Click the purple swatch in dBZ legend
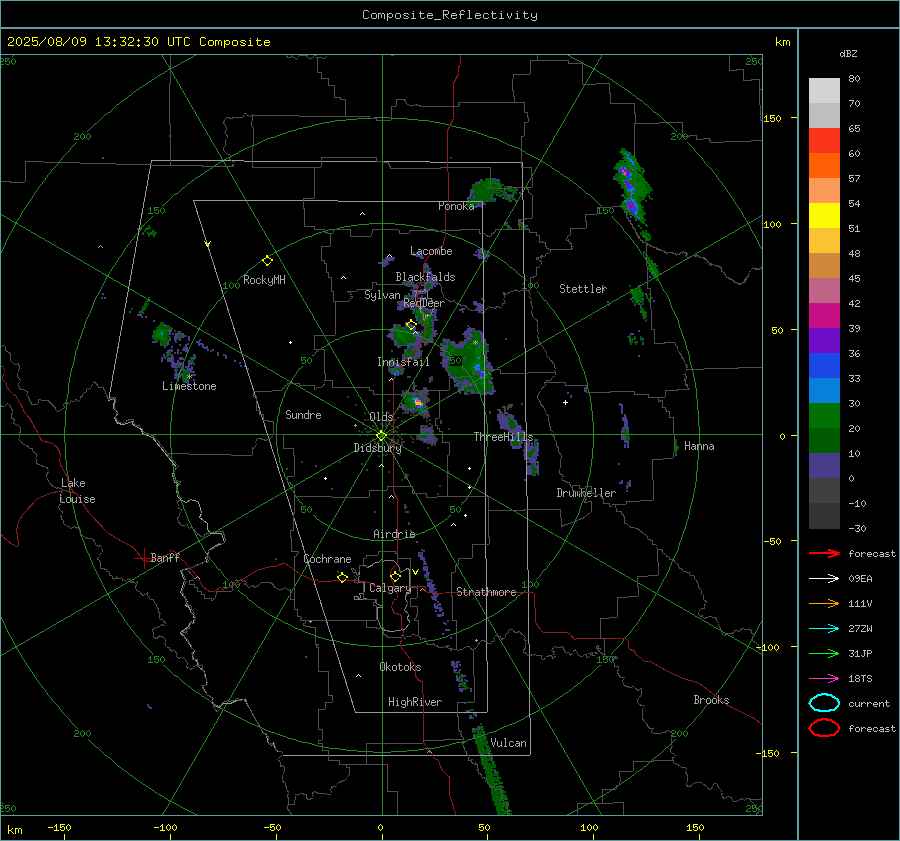Image resolution: width=900 pixels, height=841 pixels. (x=824, y=341)
